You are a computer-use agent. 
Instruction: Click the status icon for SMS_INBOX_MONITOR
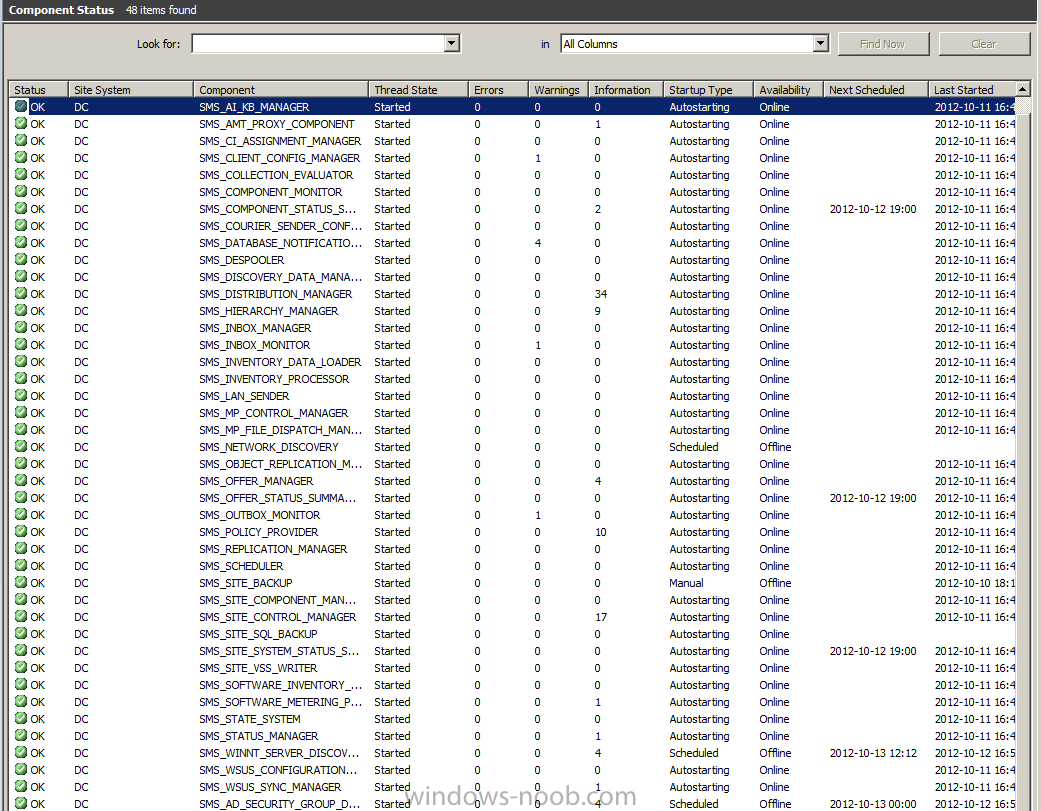(x=21, y=344)
